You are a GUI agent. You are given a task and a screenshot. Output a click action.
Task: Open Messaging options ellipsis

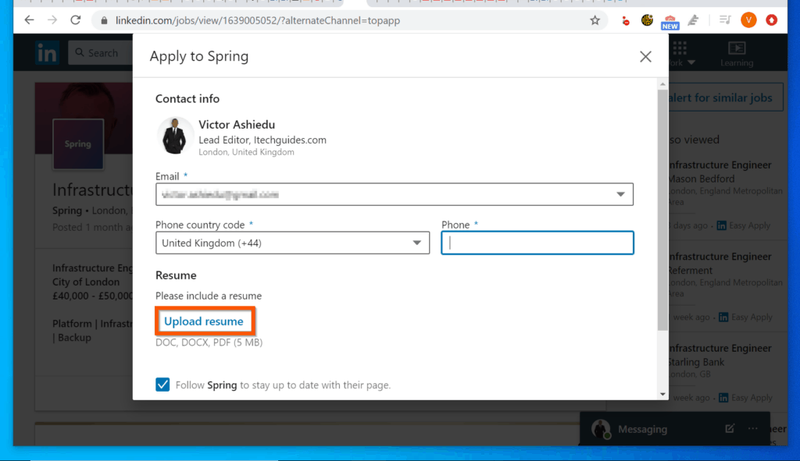pos(753,428)
